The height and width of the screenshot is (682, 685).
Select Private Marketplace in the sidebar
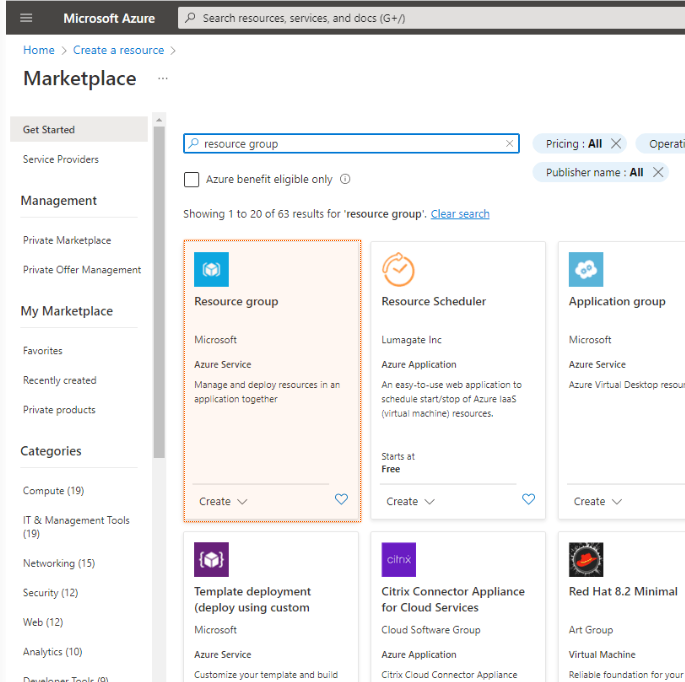(67, 240)
